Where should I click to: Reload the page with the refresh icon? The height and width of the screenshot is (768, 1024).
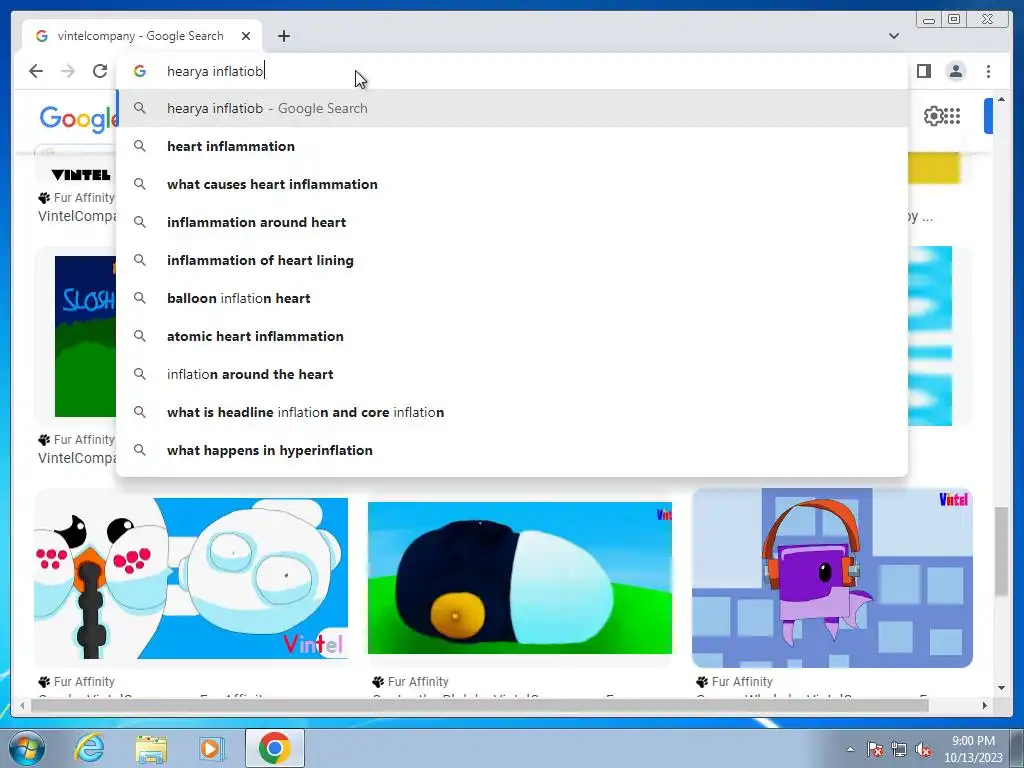point(99,71)
